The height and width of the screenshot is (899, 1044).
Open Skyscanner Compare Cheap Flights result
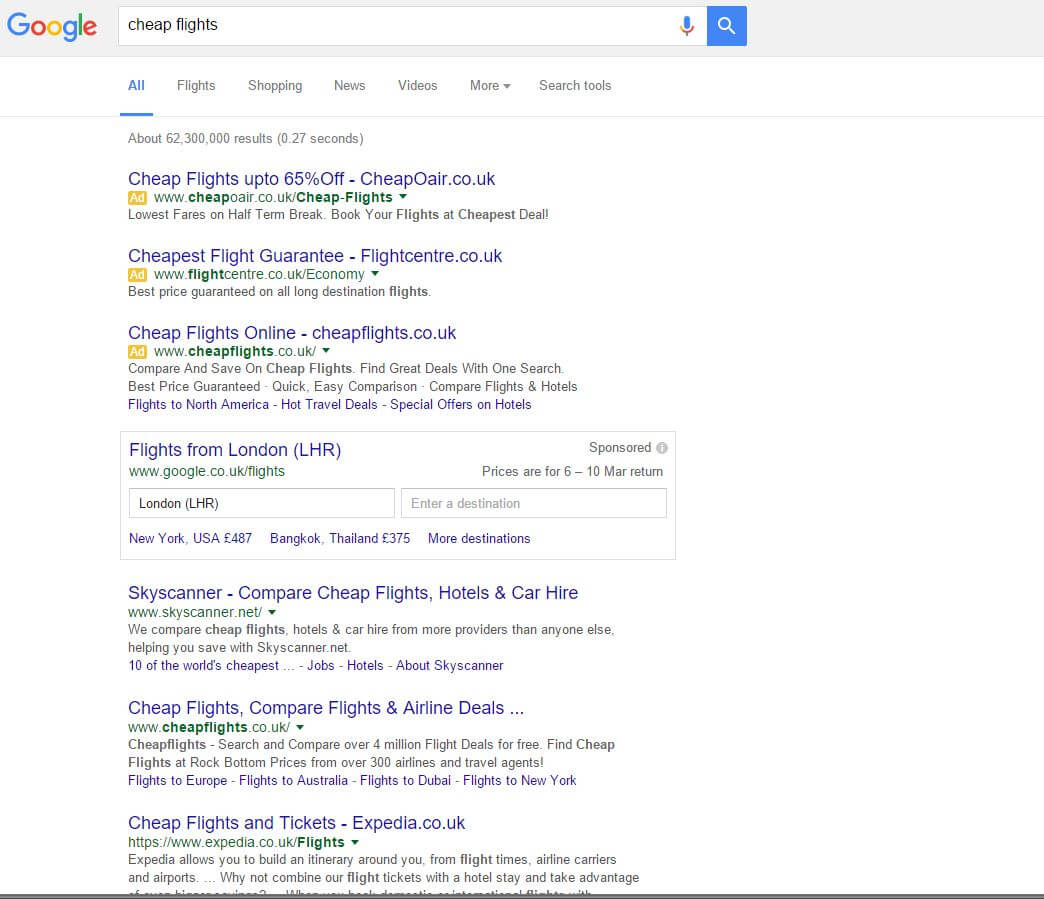pos(353,593)
